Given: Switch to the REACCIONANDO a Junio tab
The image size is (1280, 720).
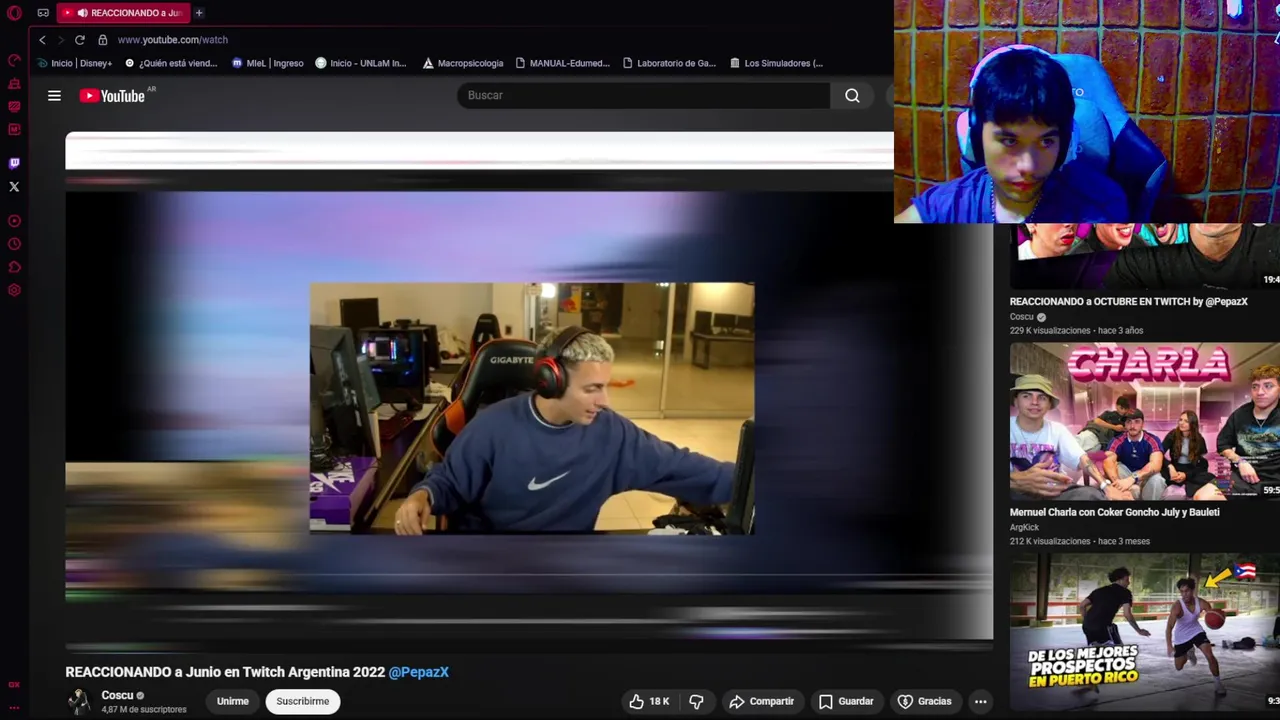Looking at the screenshot, I should [123, 13].
